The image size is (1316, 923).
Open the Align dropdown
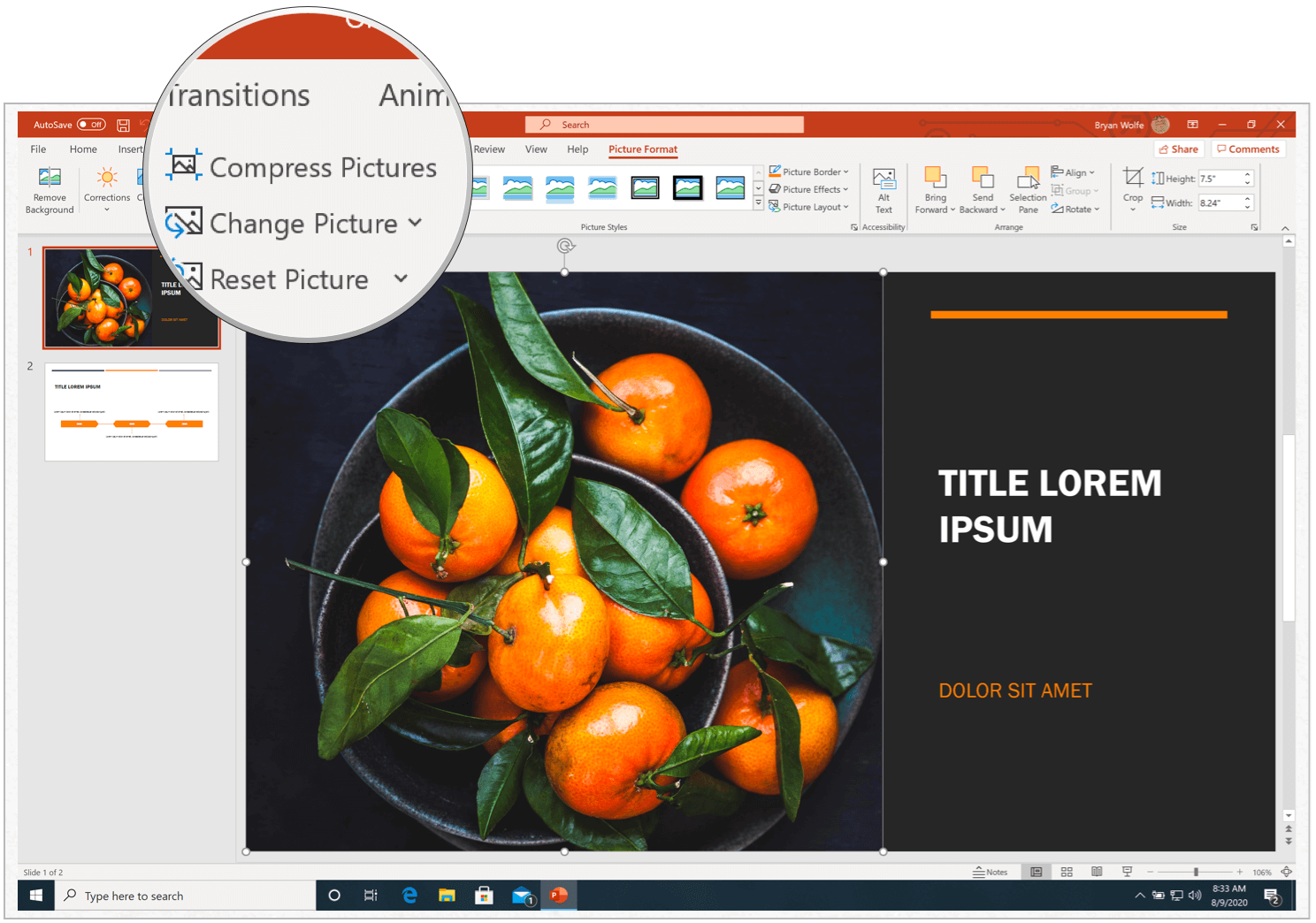pyautogui.click(x=1073, y=172)
